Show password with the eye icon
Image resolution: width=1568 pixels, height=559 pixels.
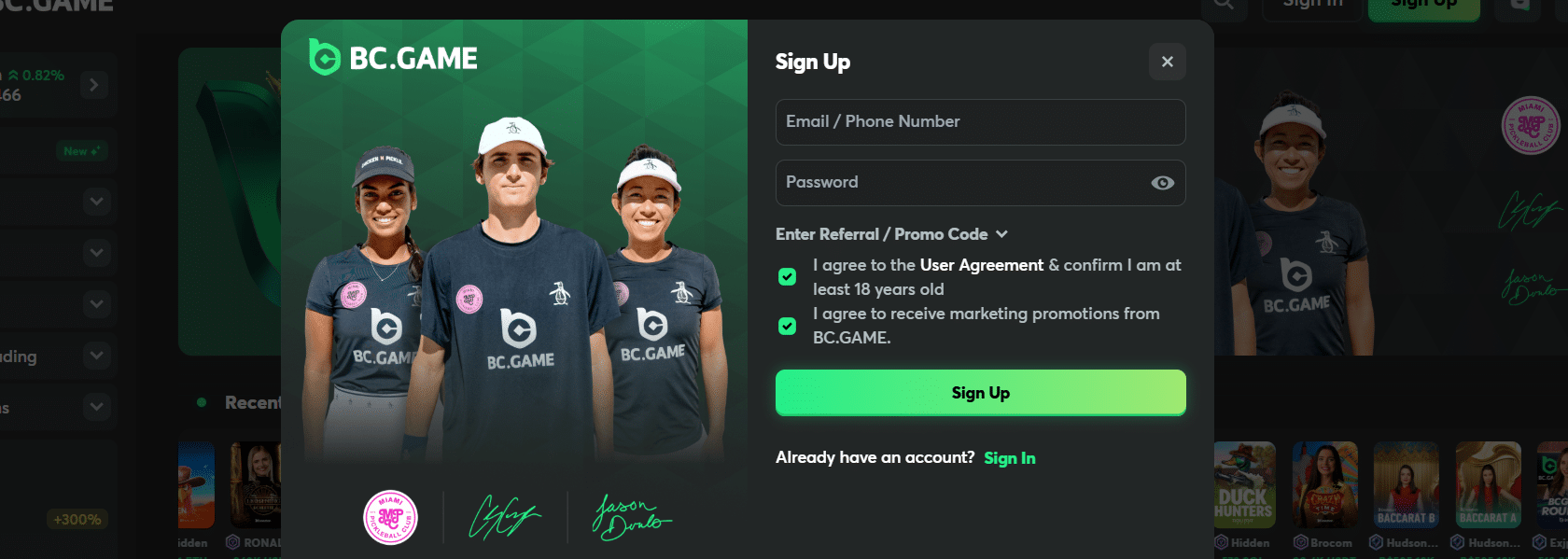(x=1162, y=183)
